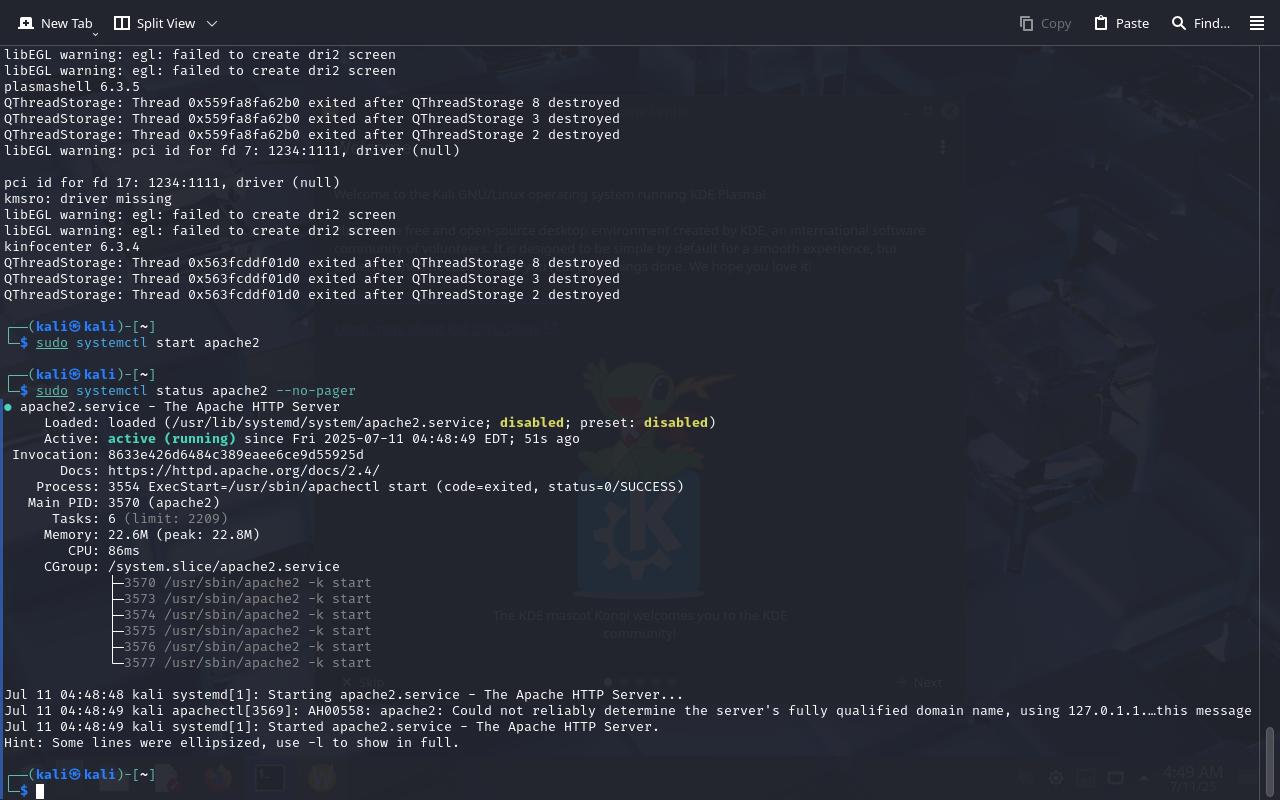Click the 'active (running)' status text
Screen dimensions: 1280x800
(172, 439)
